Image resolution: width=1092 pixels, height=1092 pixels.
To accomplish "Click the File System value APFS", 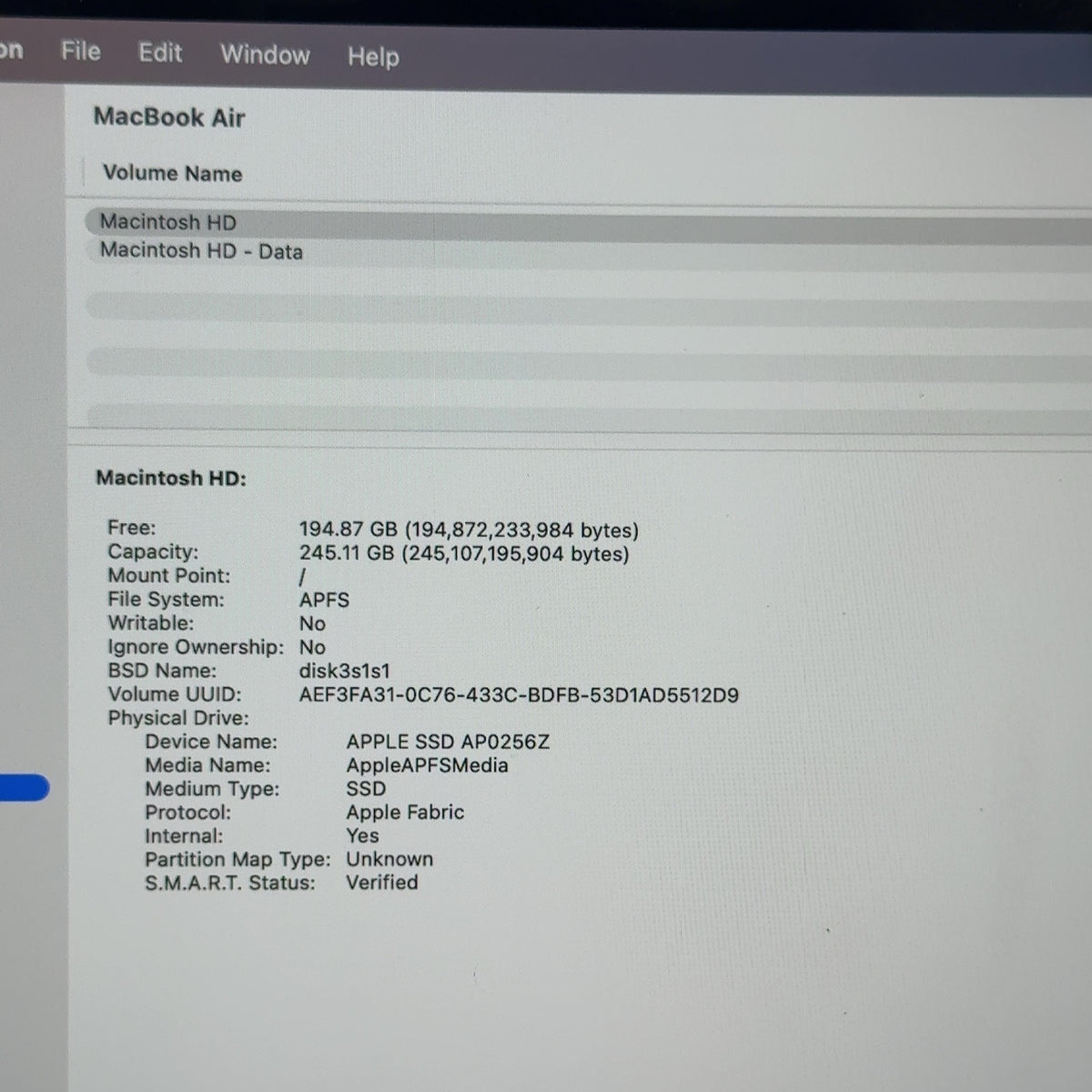I will coord(324,600).
